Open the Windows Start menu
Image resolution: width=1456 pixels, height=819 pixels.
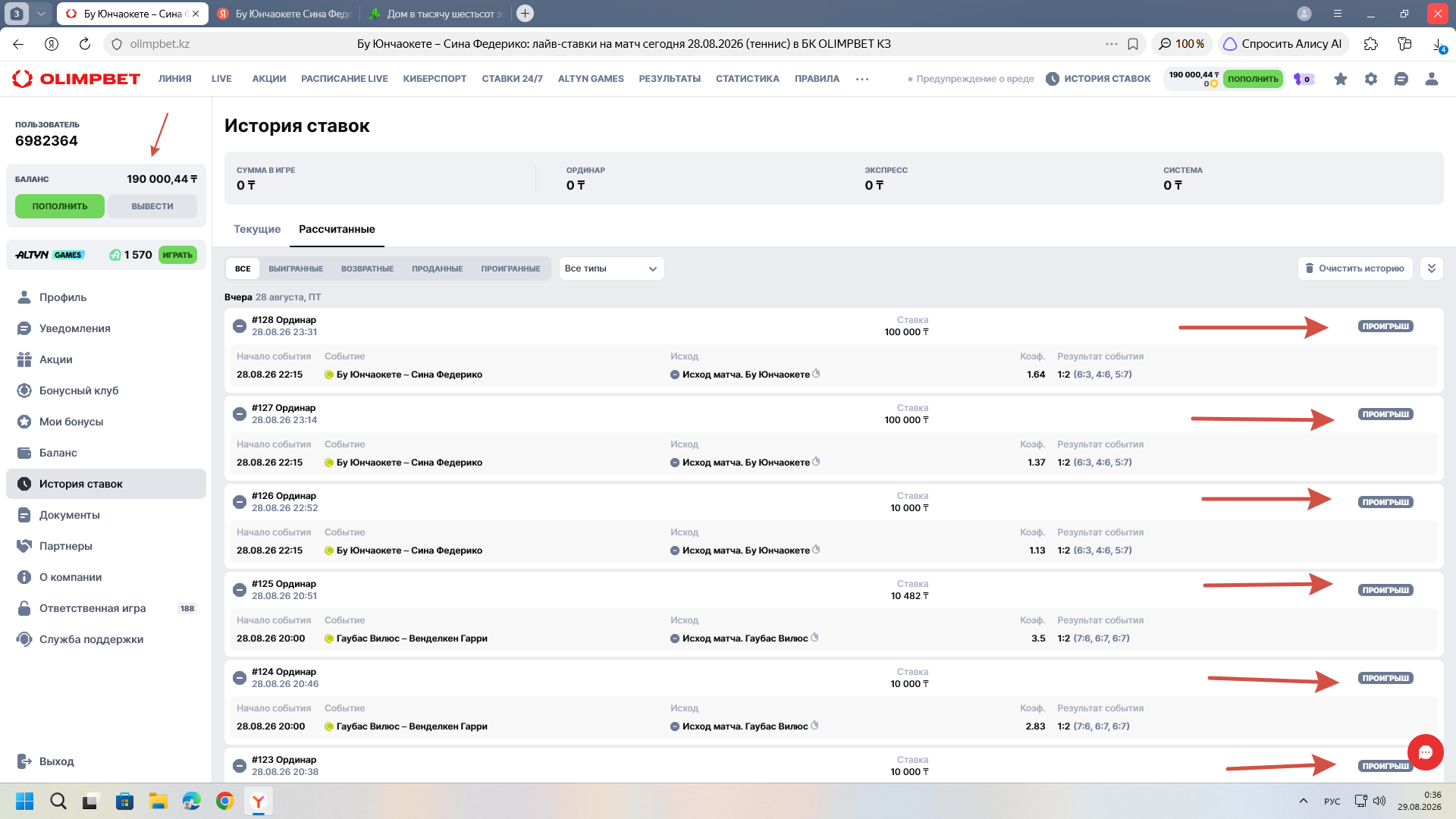tap(25, 801)
